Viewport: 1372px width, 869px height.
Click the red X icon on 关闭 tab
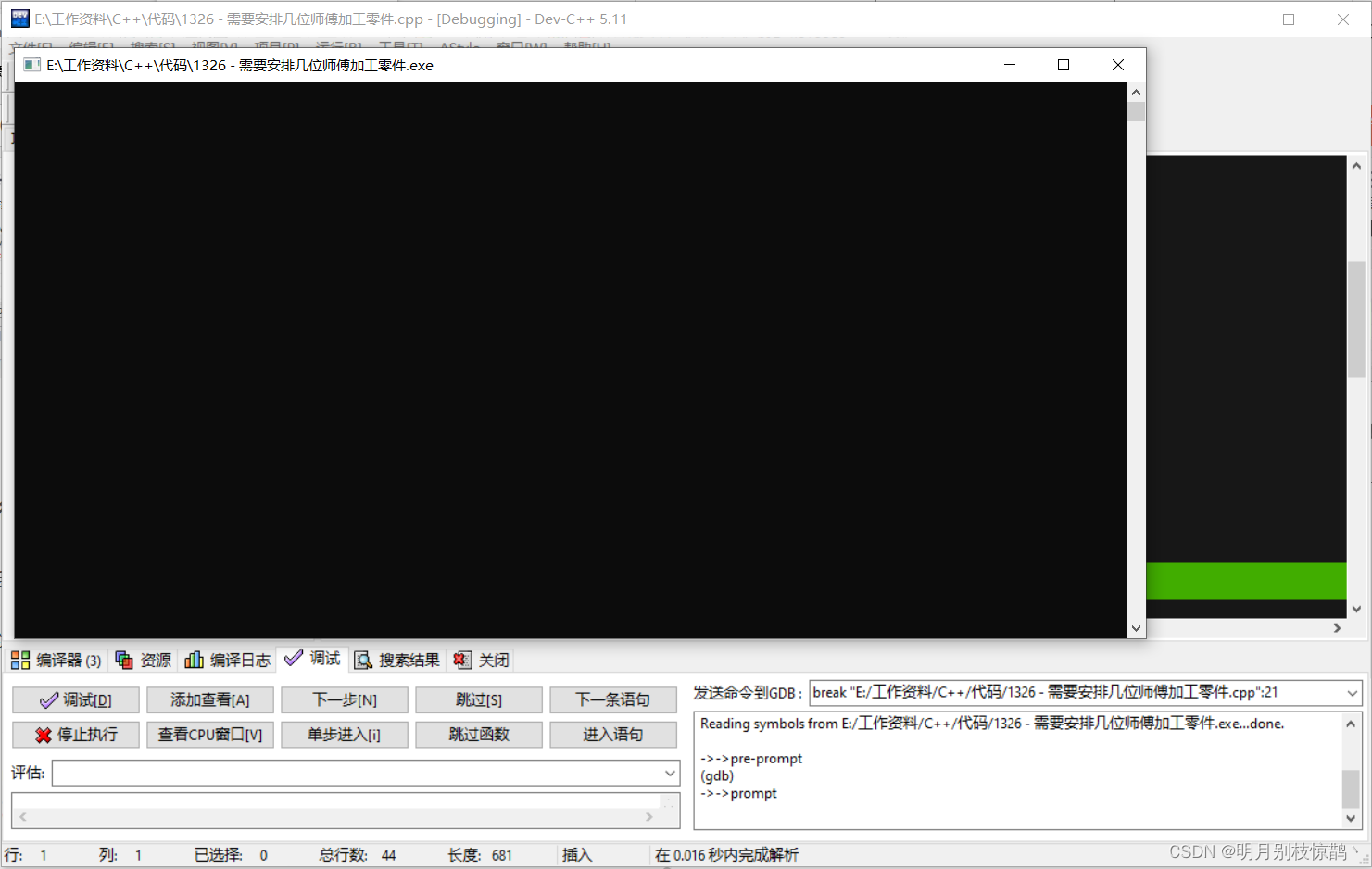coord(461,660)
